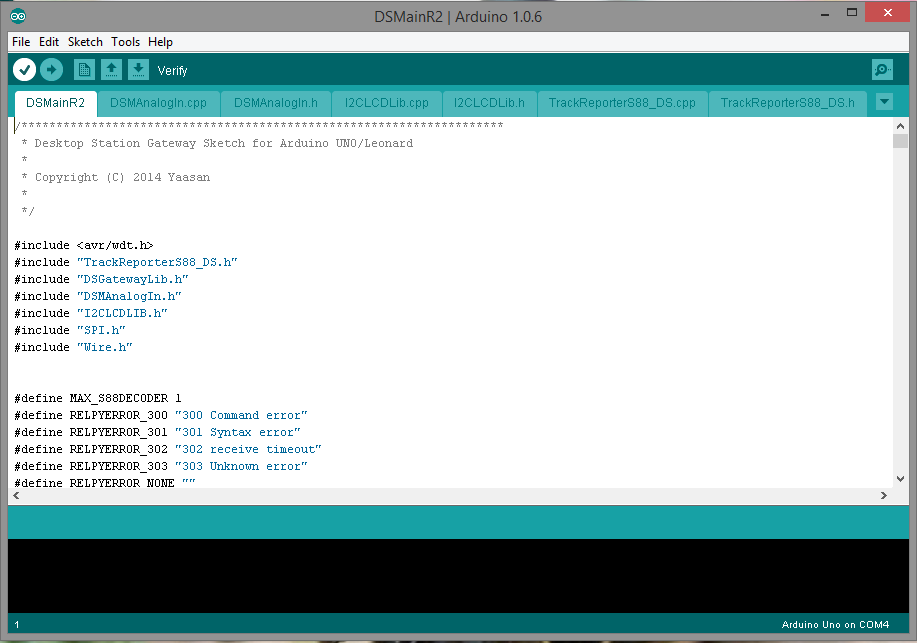Click the "Wire.h" include line

(x=73, y=347)
